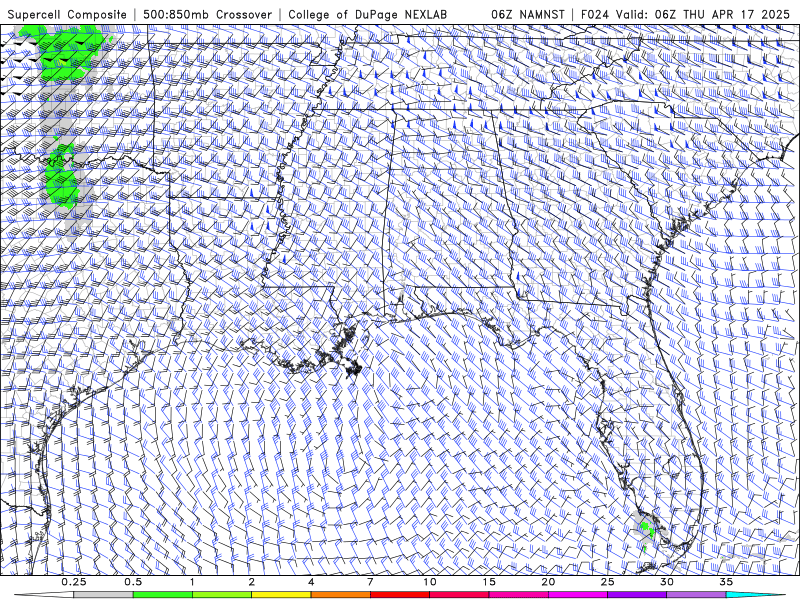Select the legend label 1
This screenshot has width=800, height=600.
(192, 582)
